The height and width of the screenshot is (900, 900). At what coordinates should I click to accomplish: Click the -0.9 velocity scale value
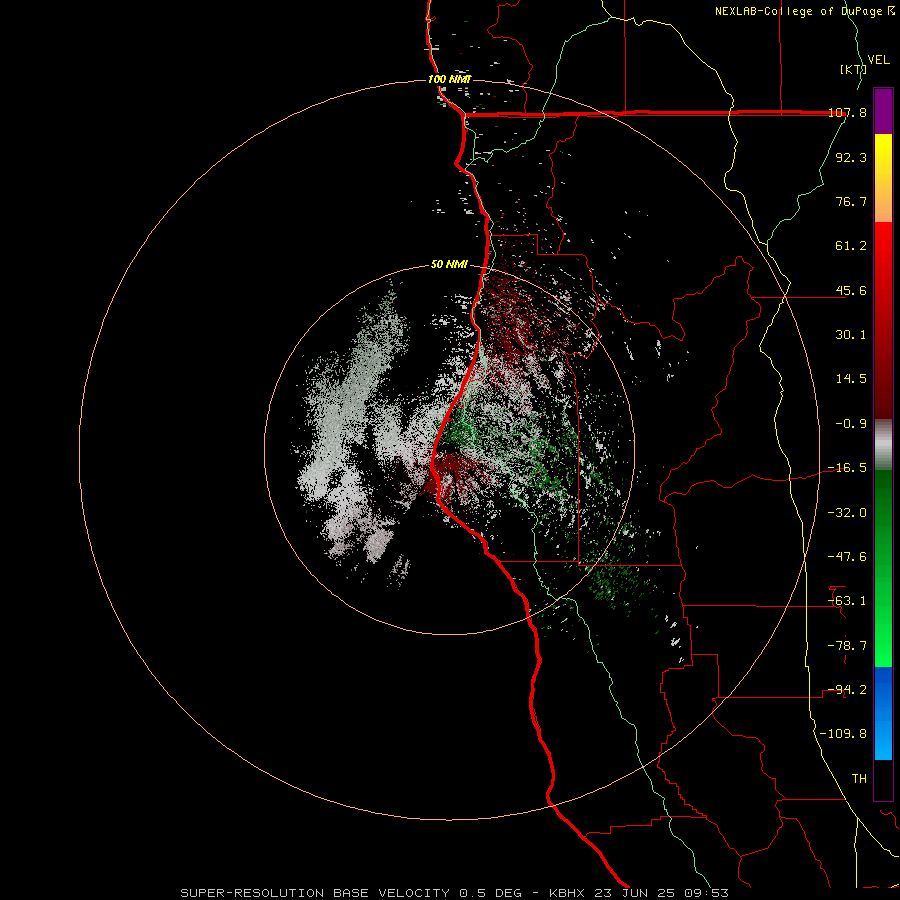[x=851, y=424]
